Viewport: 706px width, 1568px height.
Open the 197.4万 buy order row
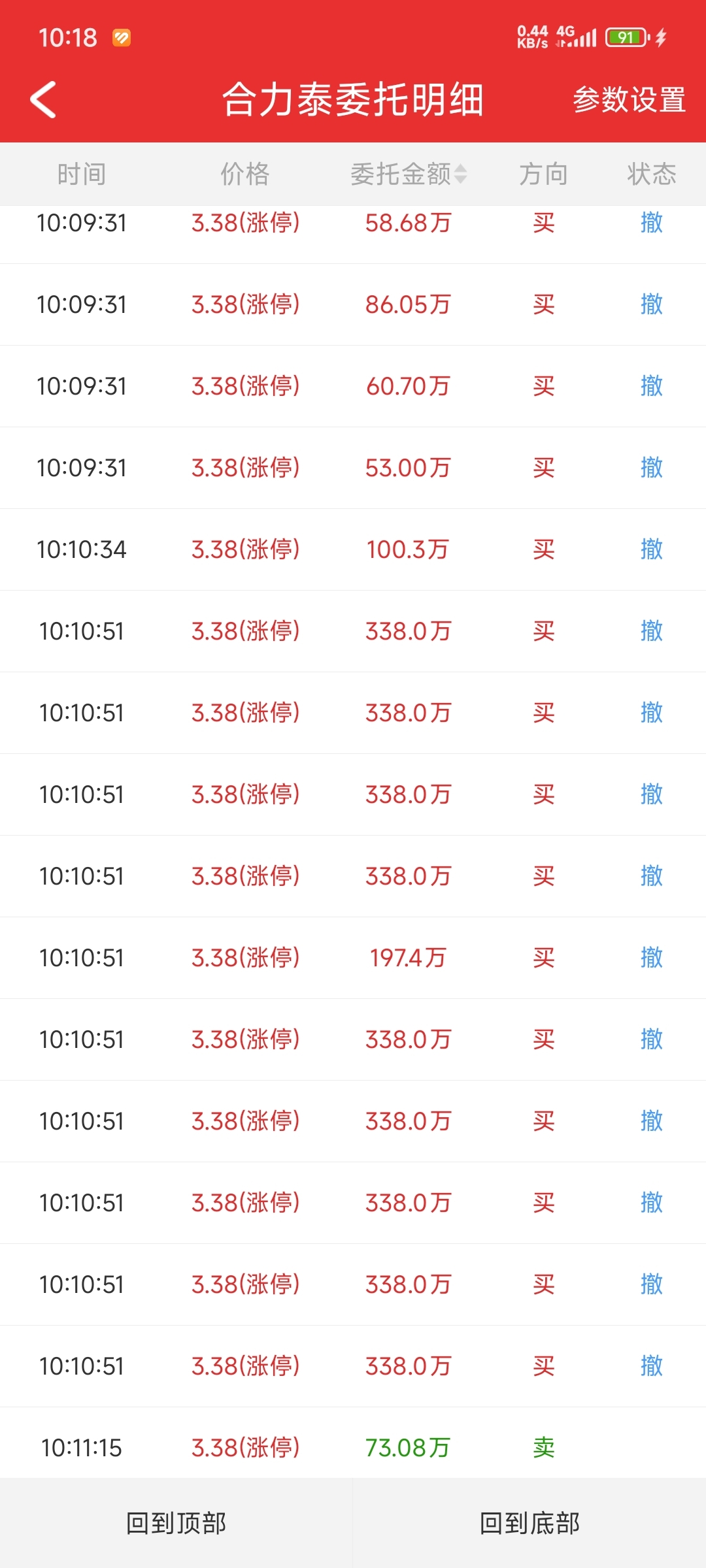[x=353, y=958]
